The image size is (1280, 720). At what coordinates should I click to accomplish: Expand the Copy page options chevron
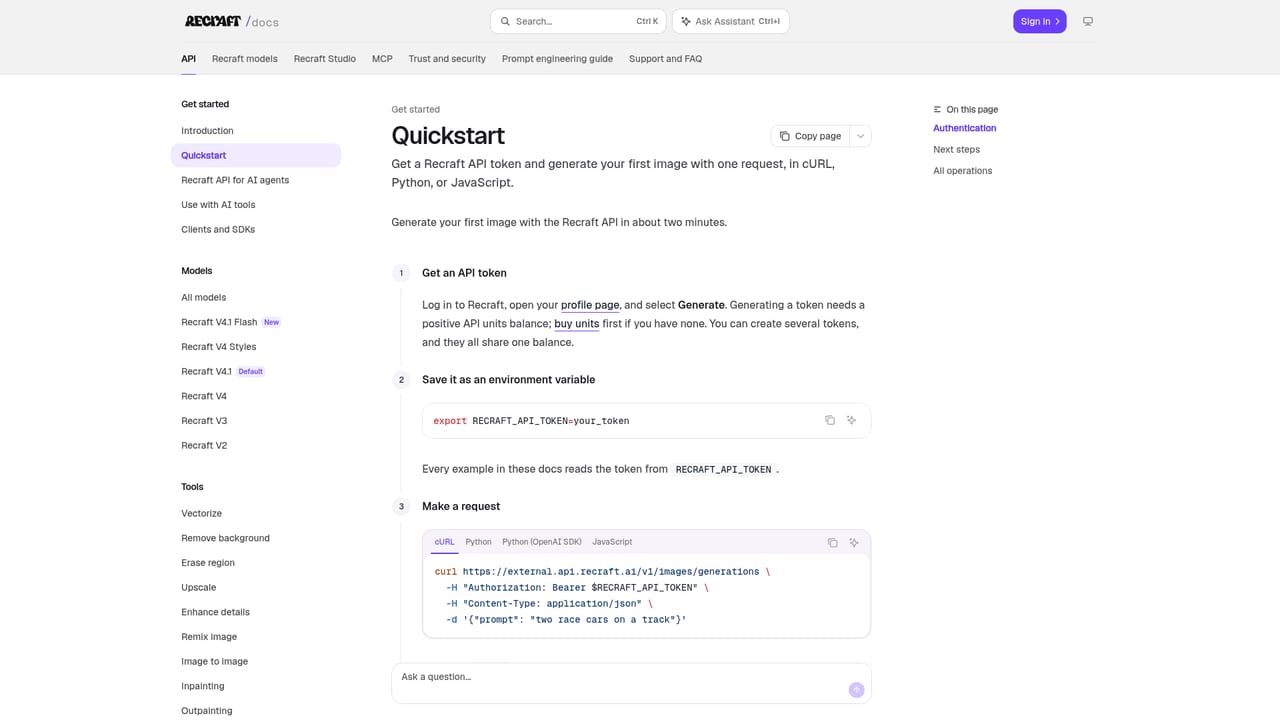coord(860,136)
